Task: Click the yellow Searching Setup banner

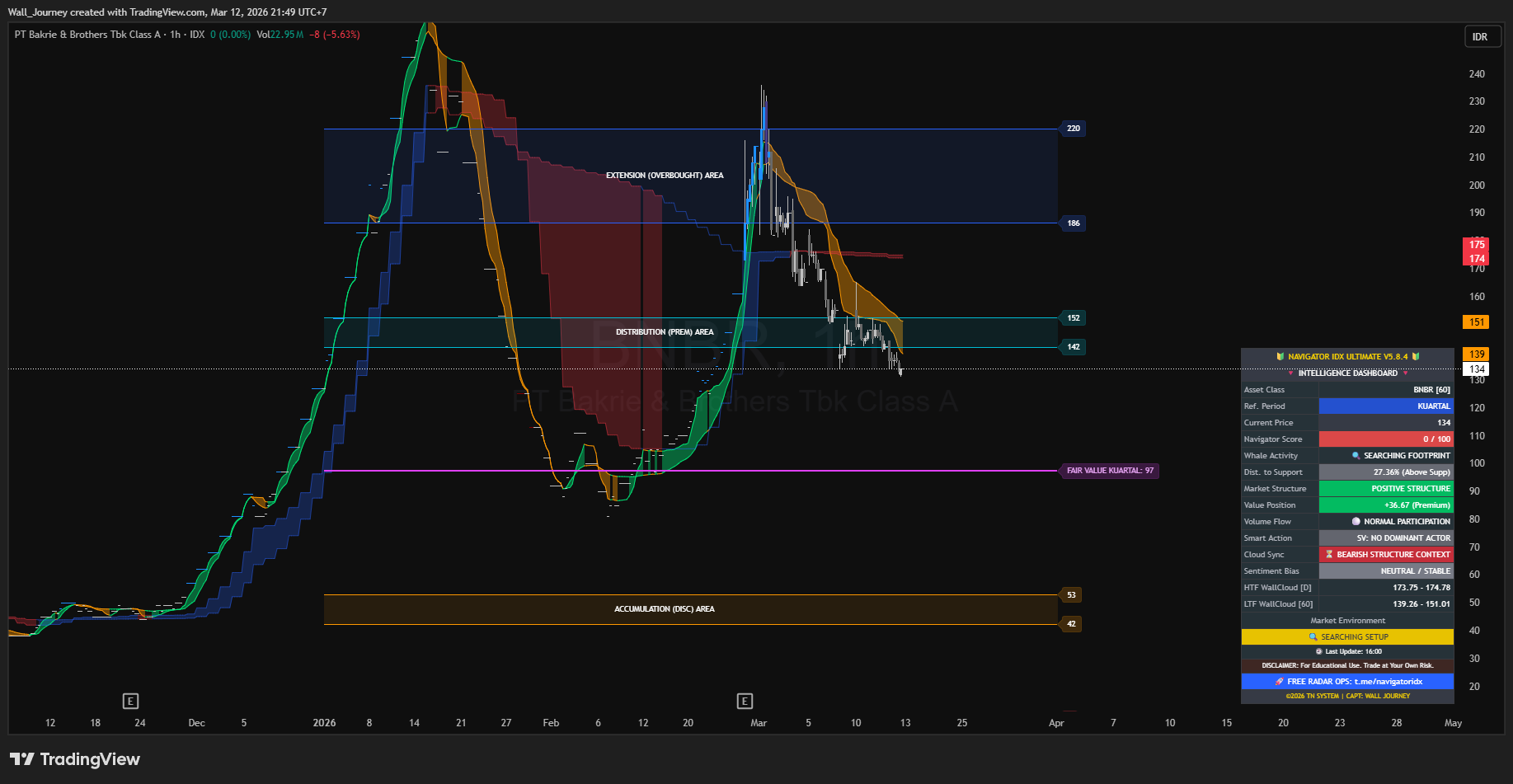Action: click(1347, 637)
